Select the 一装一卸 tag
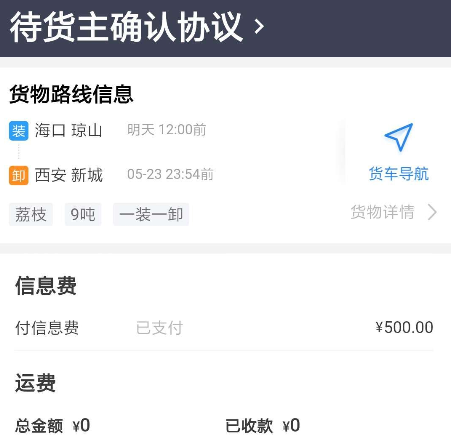This screenshot has width=451, height=444. coord(151,214)
